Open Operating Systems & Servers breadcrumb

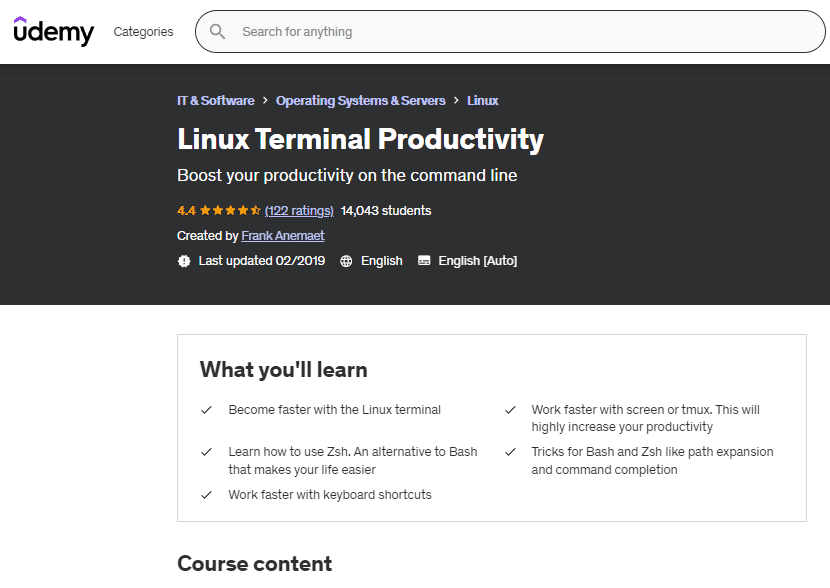tap(359, 101)
